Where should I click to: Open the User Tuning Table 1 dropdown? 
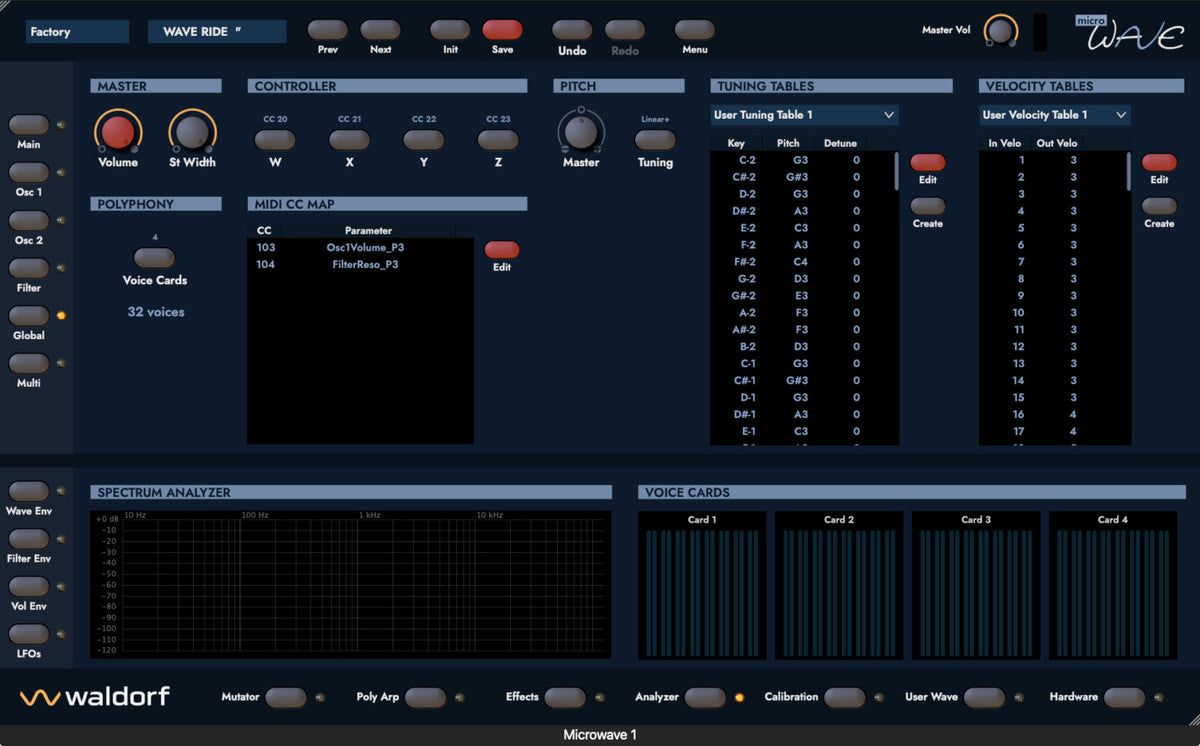point(804,115)
